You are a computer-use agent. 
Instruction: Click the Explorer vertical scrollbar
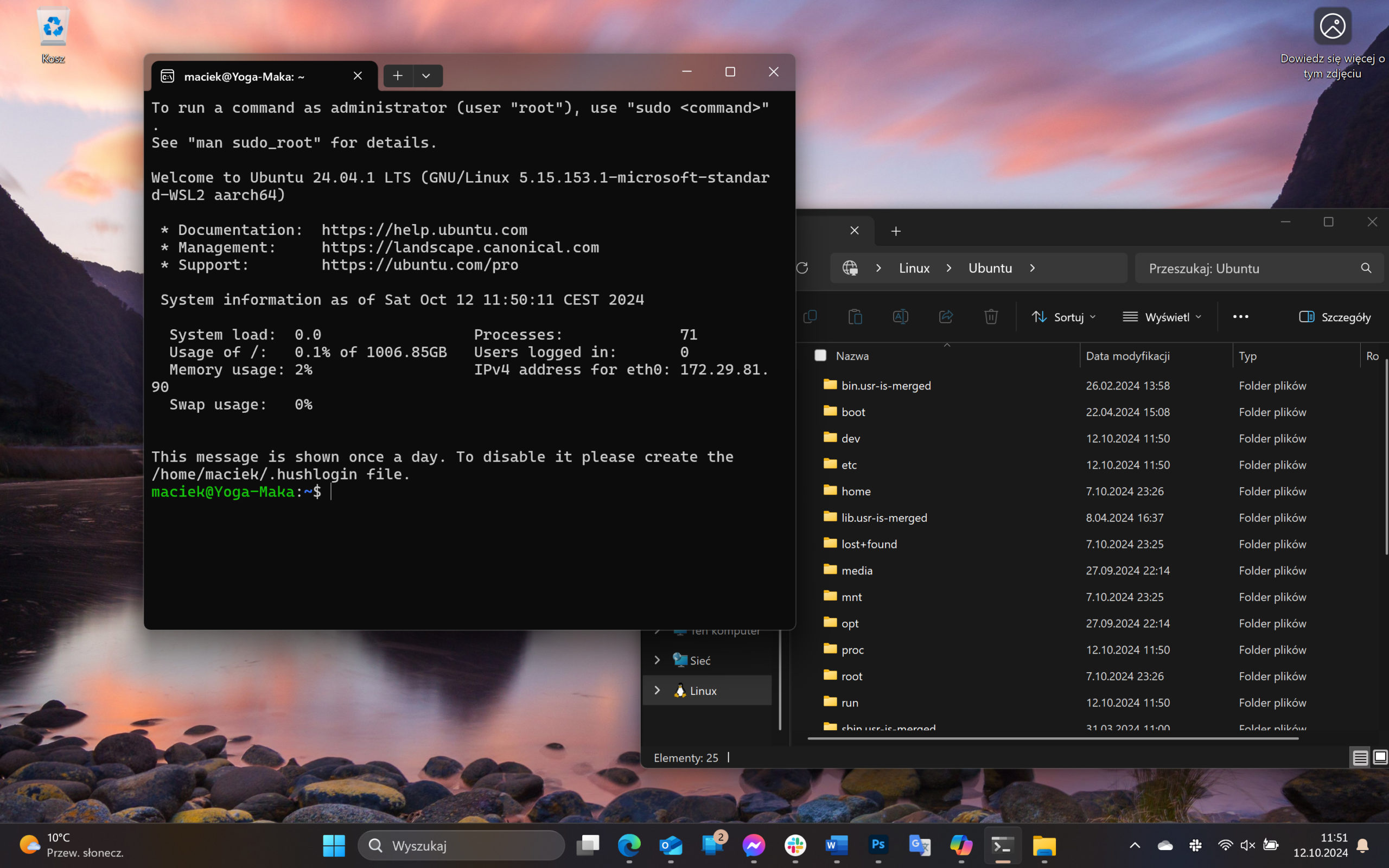click(x=1386, y=456)
